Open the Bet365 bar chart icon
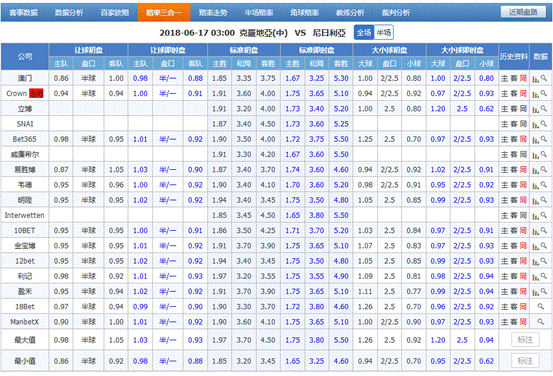 535,140
